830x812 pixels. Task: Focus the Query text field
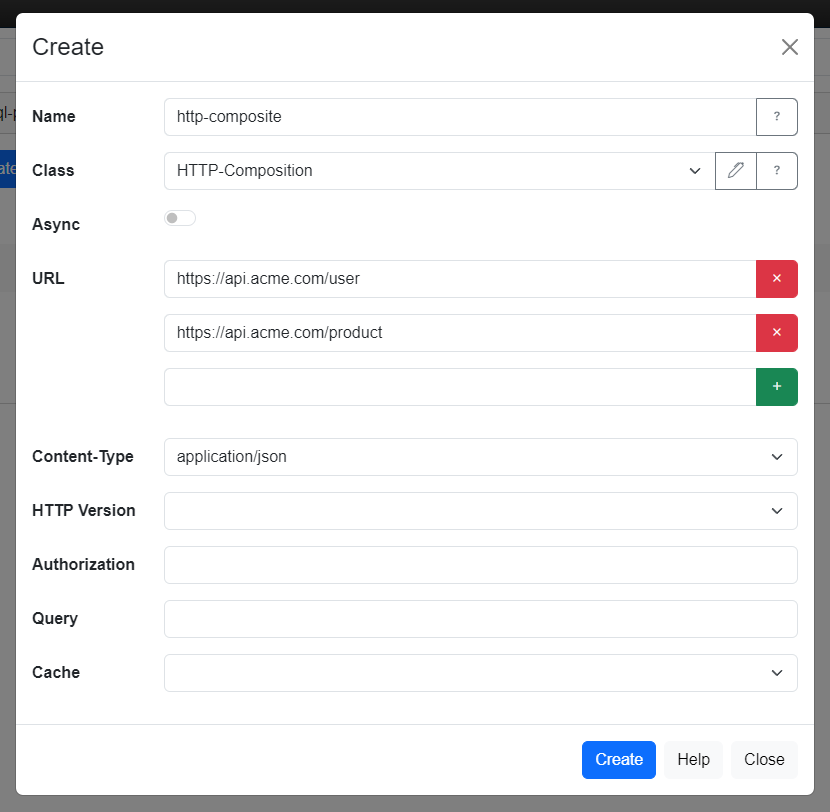click(480, 619)
